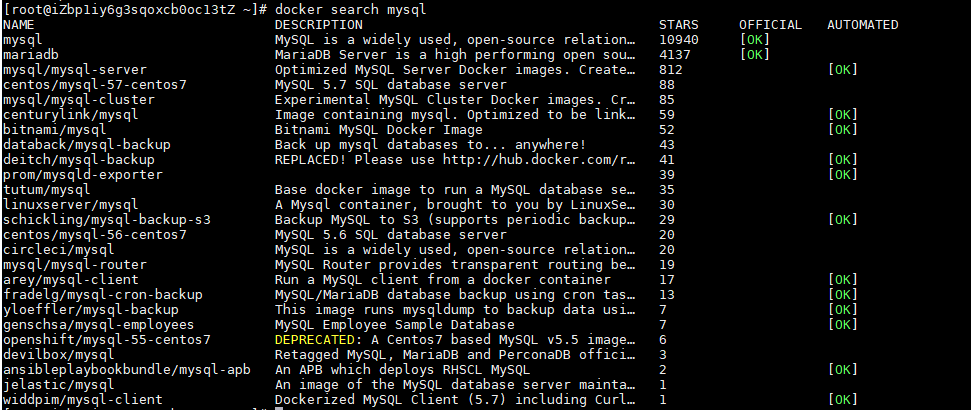
Task: Select the image name 'prom/mysqld-exporter'
Action: point(83,175)
